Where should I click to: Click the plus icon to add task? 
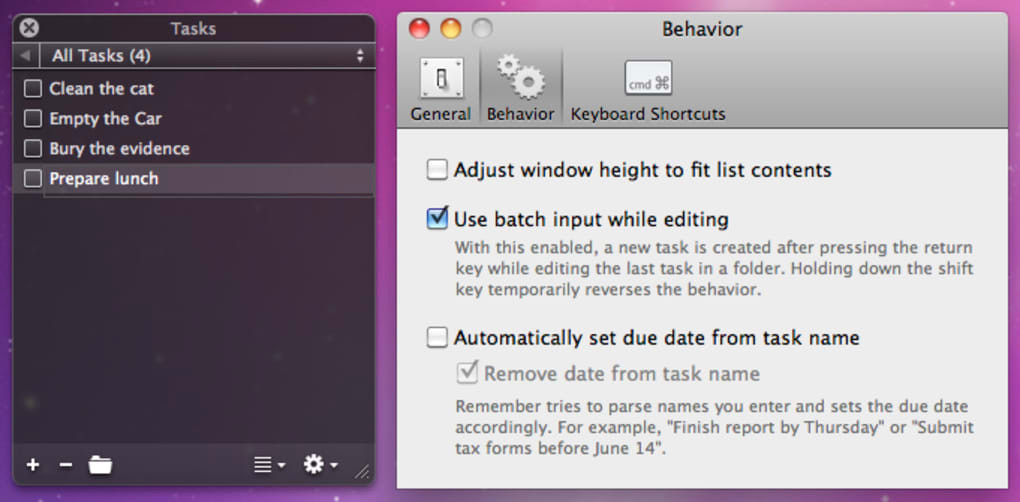(33, 465)
